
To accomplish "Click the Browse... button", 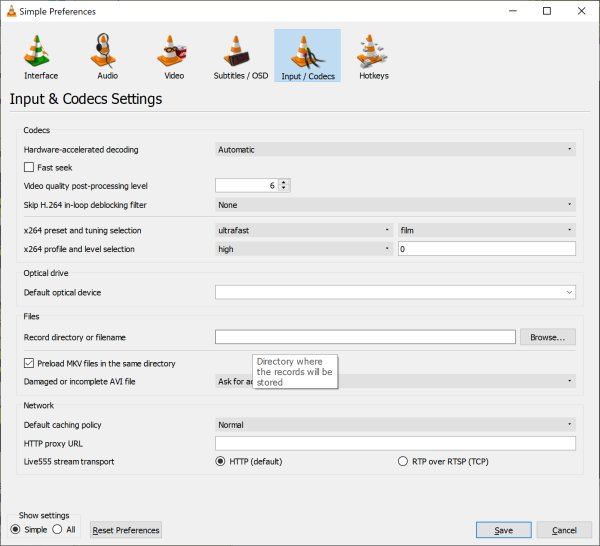I will point(548,337).
